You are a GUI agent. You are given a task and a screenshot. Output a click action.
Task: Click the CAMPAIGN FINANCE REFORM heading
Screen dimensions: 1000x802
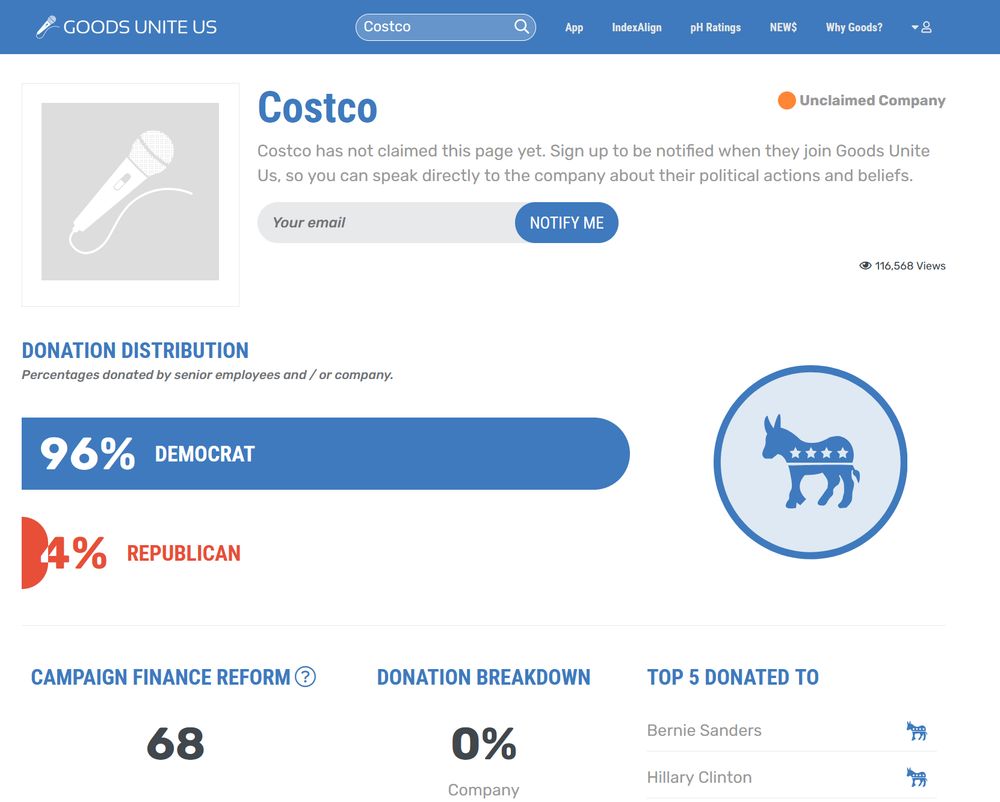point(161,677)
